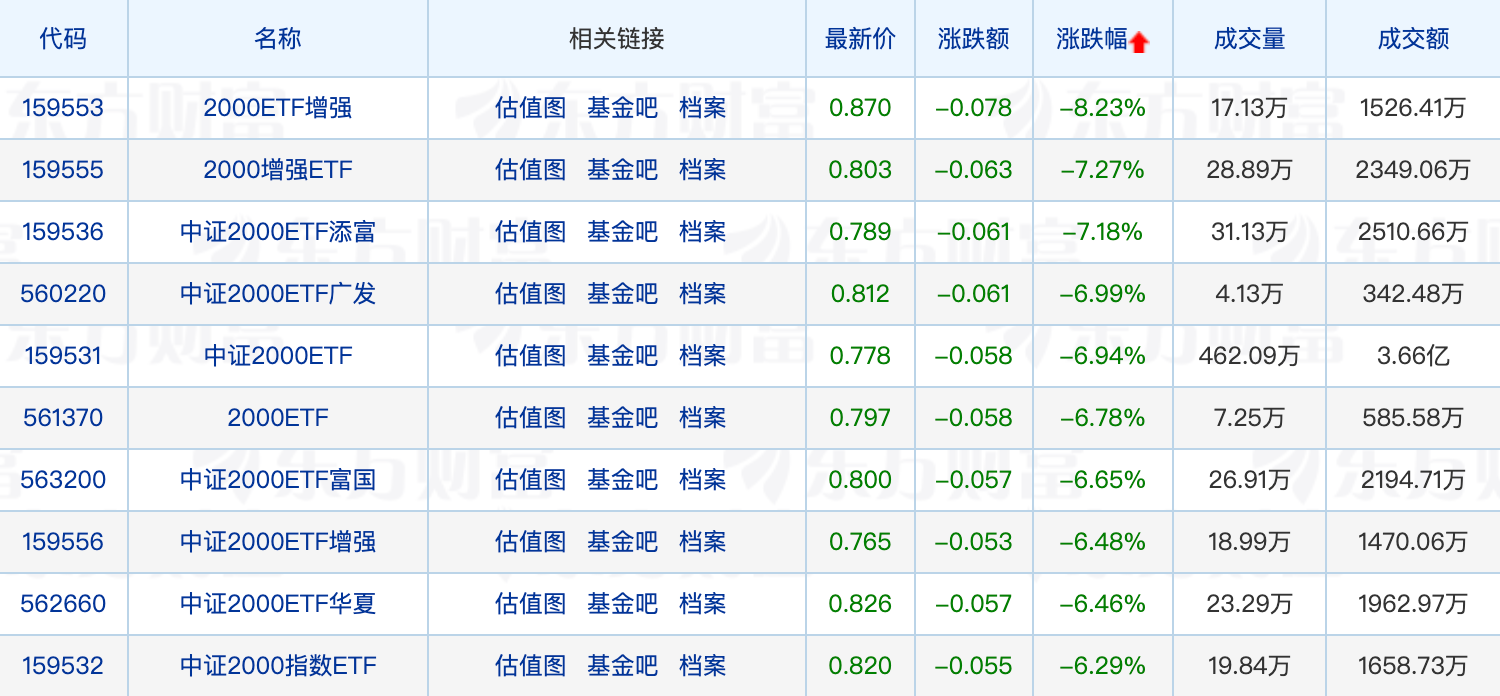Sort by 成交额 column header

pos(1413,39)
